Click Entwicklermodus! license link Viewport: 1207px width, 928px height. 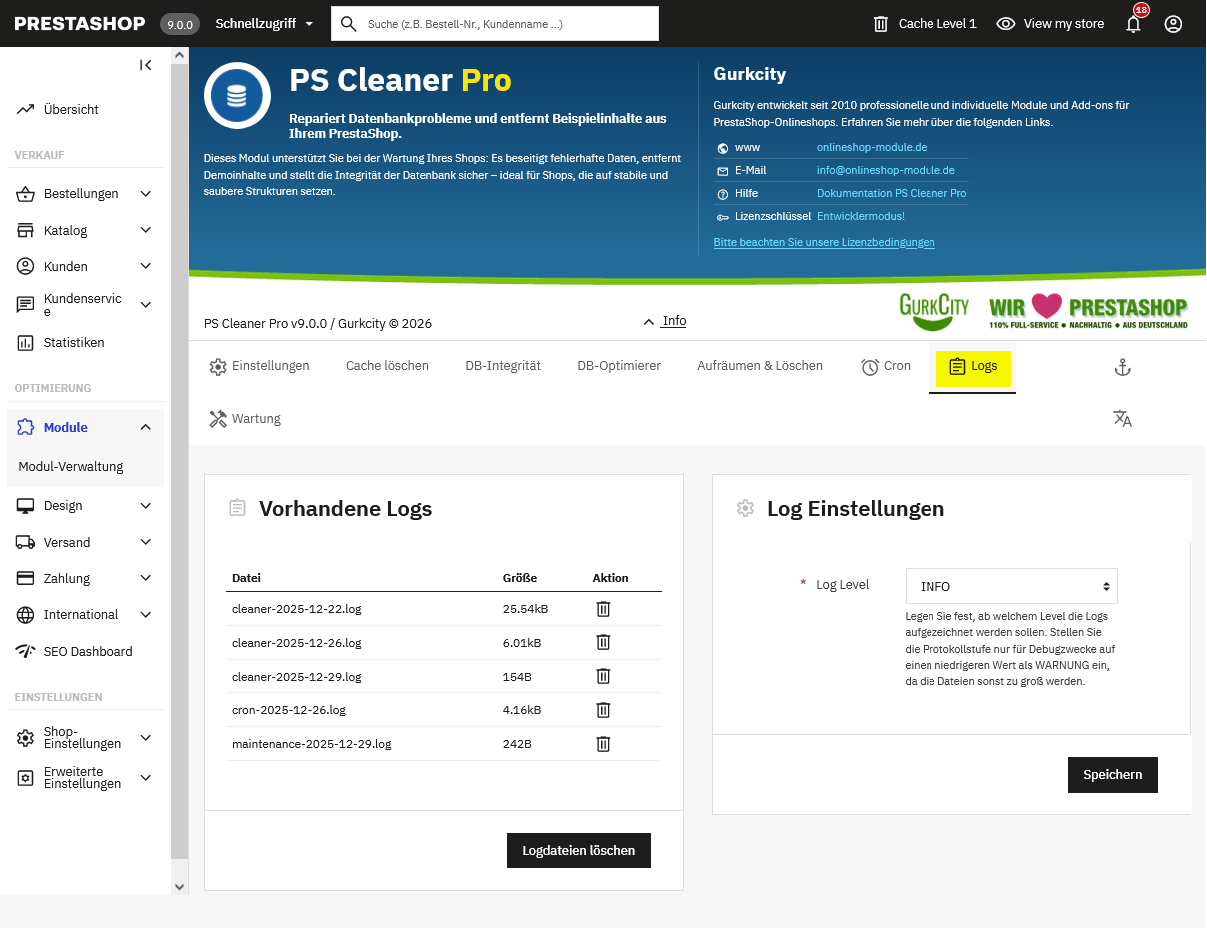(861, 217)
